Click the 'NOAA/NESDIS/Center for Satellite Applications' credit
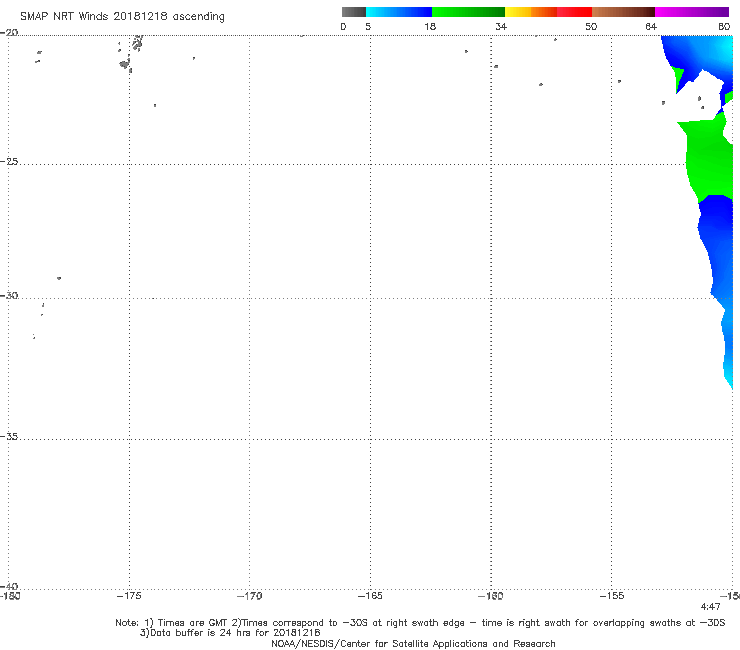Screen dimensions: 740x650 coord(413,644)
